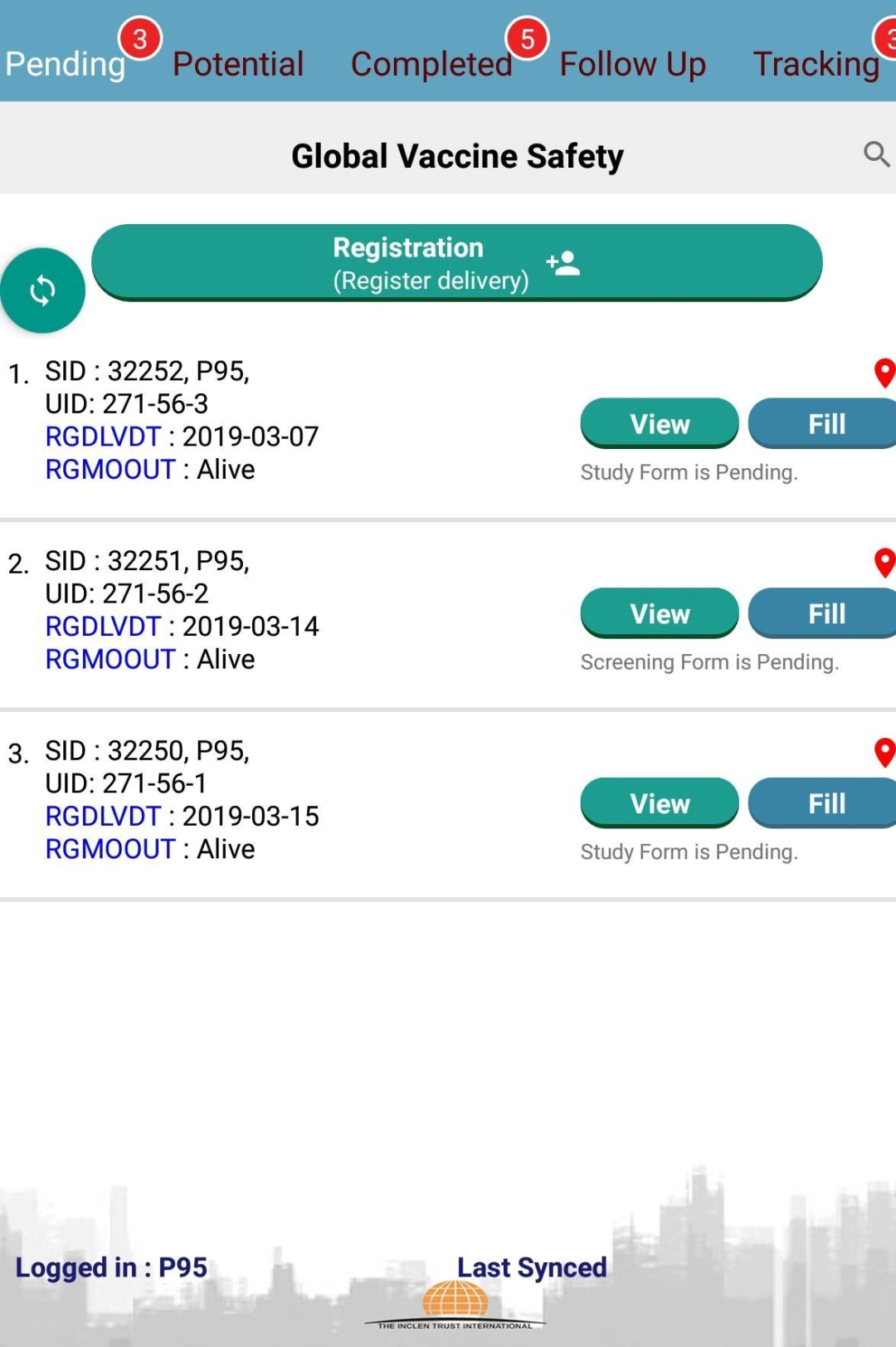The height and width of the screenshot is (1347, 896).
Task: View record with UID 271-56-1
Action: 660,803
